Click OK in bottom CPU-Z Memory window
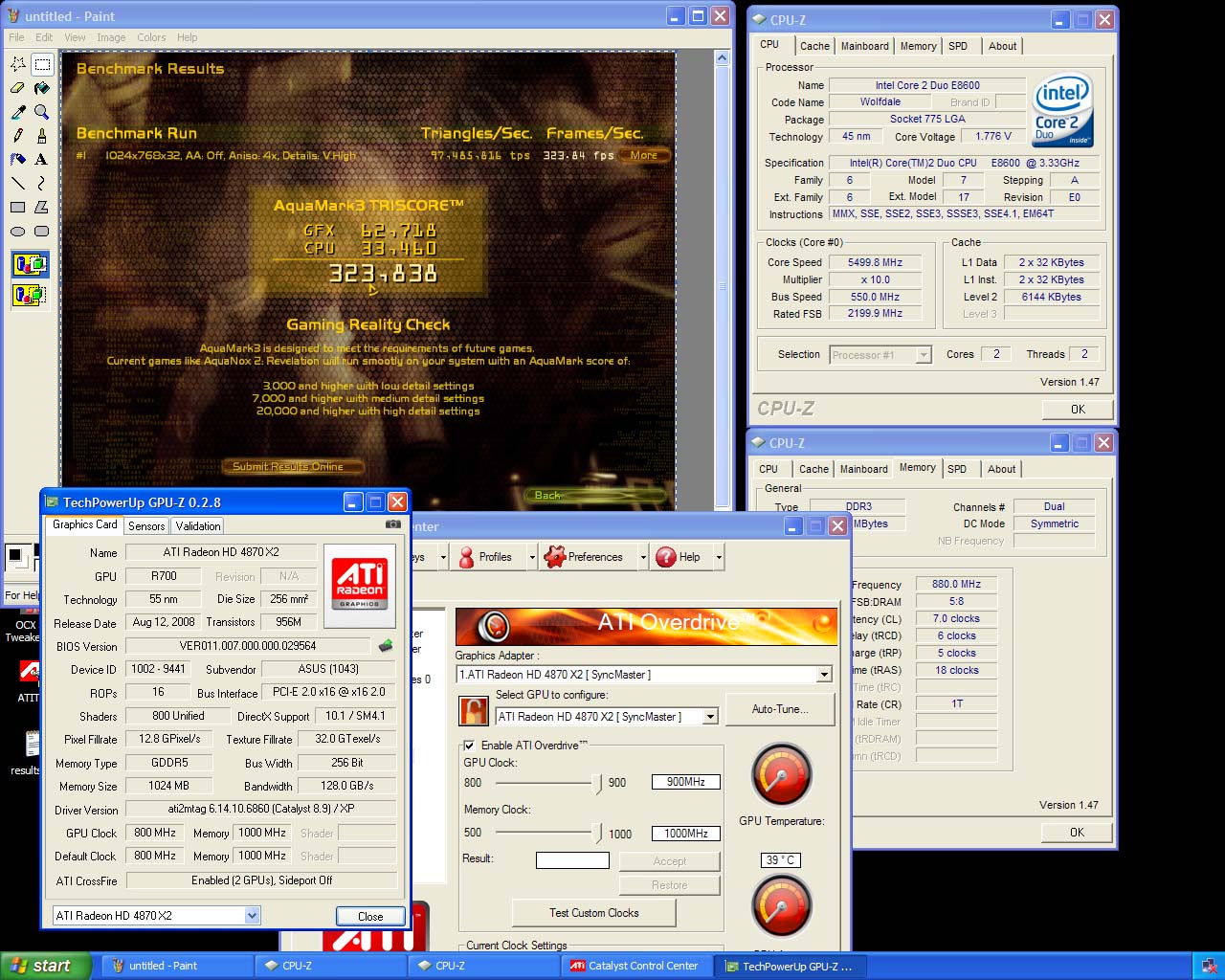The image size is (1225, 980). [x=1077, y=832]
